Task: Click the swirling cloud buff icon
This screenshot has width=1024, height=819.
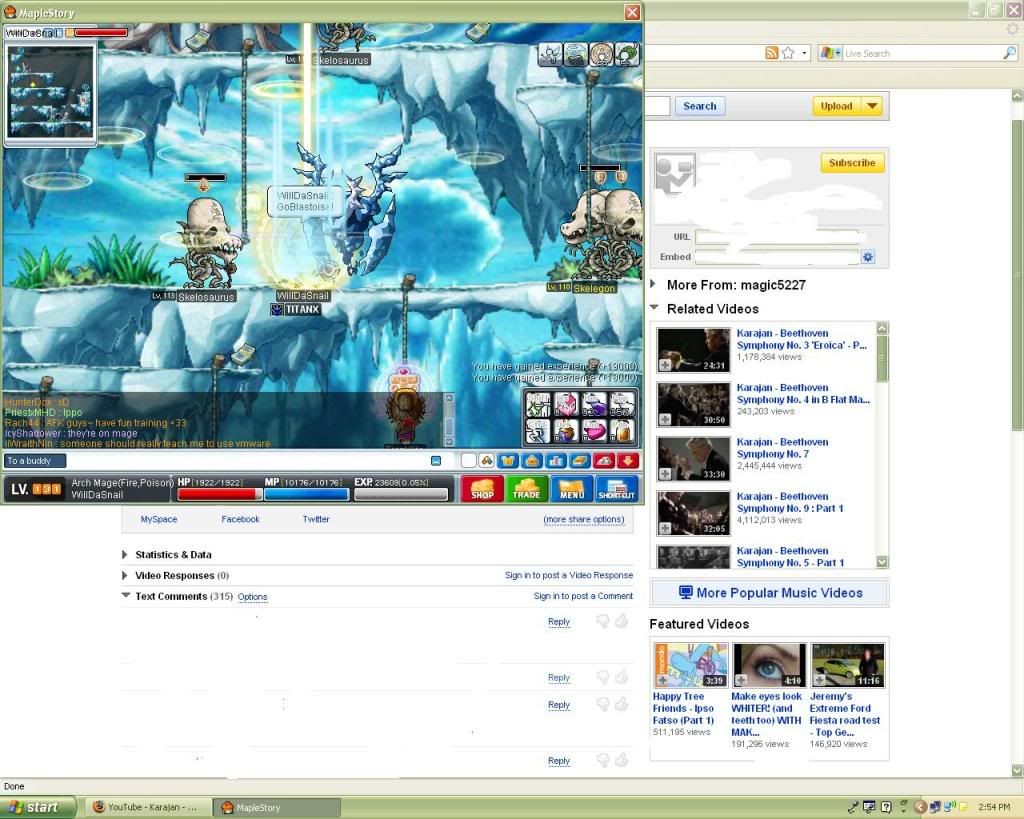Action: point(575,54)
